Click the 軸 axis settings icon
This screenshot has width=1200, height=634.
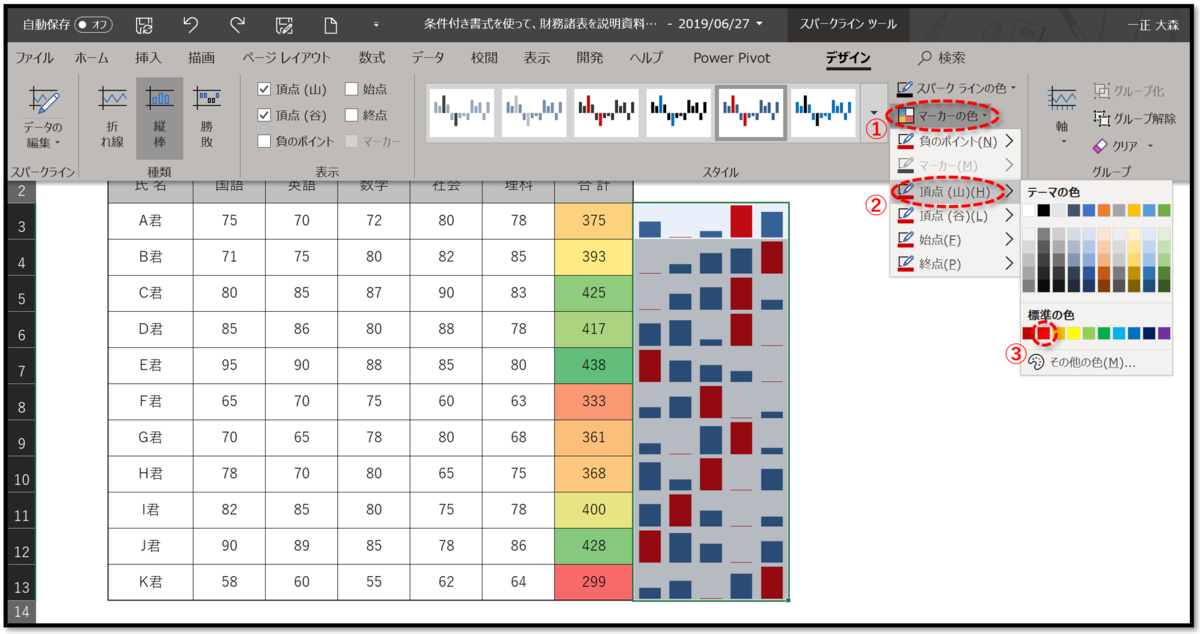pyautogui.click(x=1060, y=100)
